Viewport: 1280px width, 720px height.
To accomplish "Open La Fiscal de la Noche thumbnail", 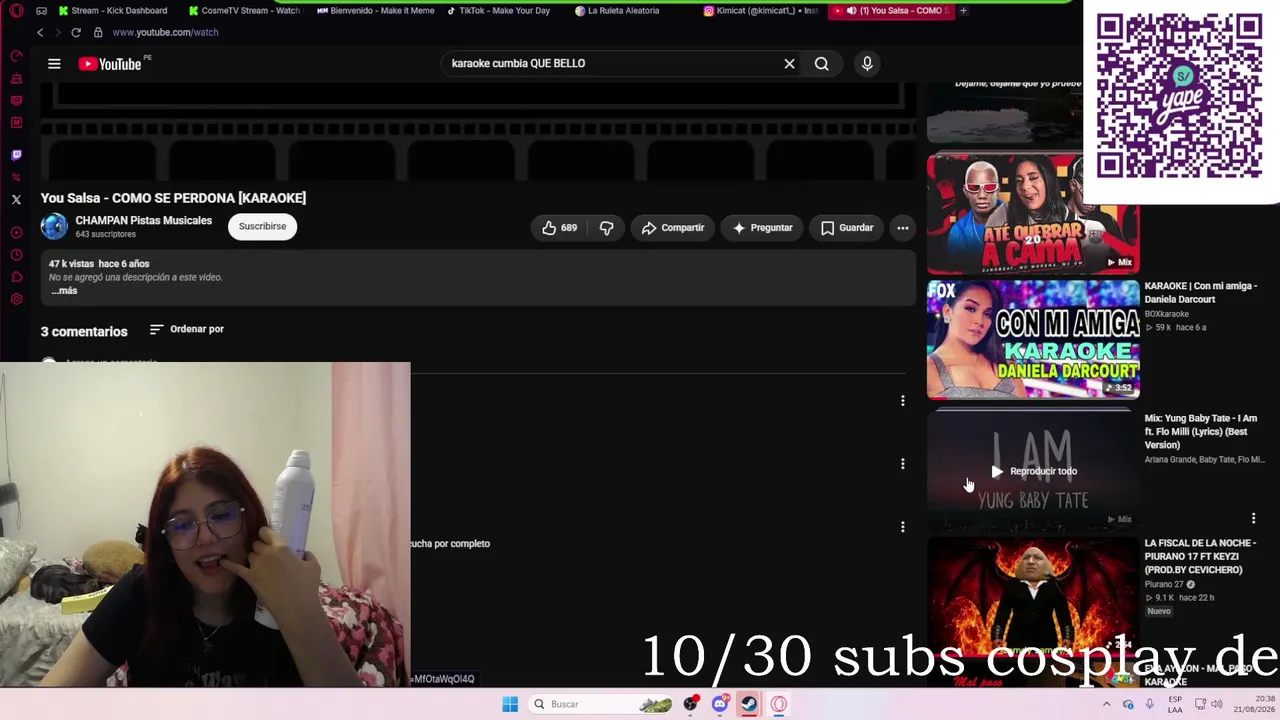I will pyautogui.click(x=1032, y=598).
